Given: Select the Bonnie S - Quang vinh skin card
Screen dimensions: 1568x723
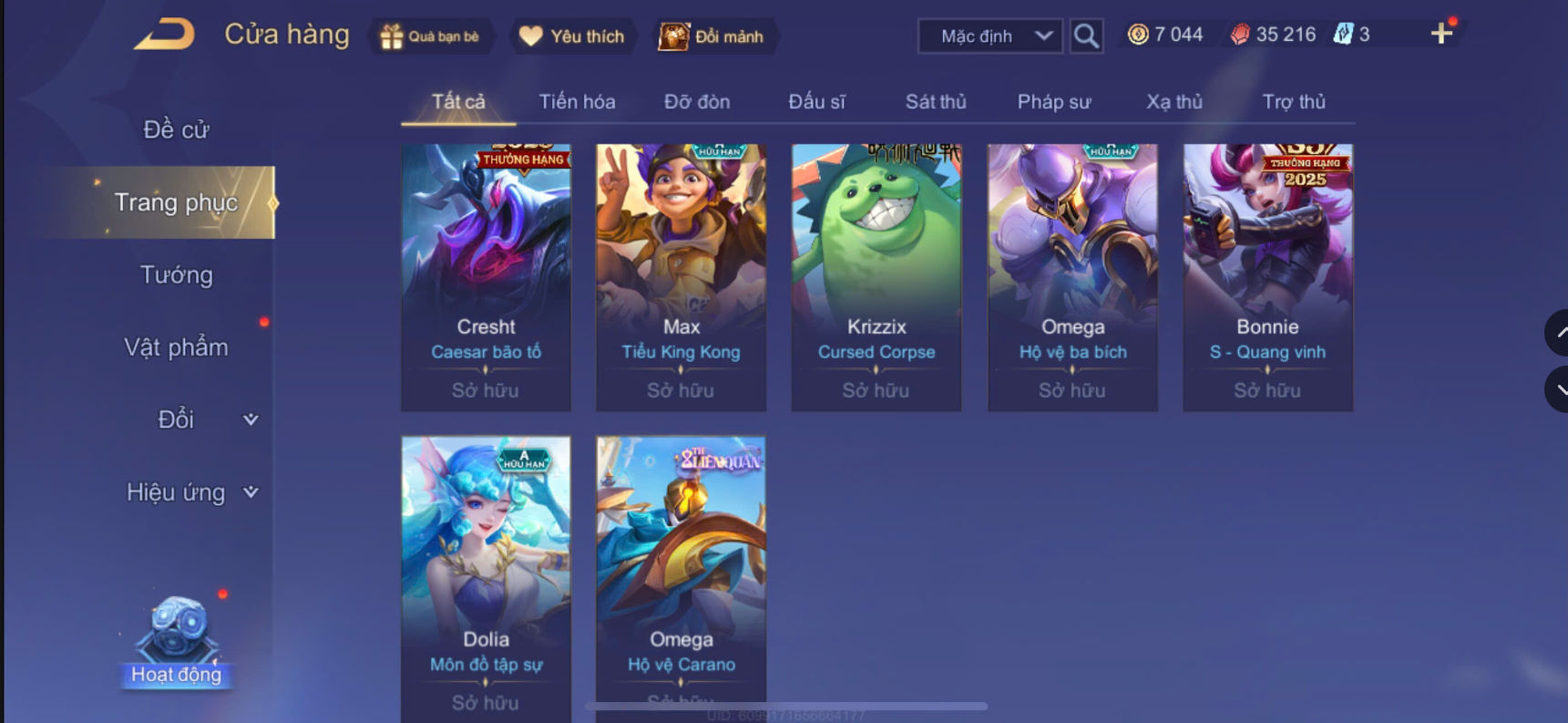Looking at the screenshot, I should [1267, 277].
